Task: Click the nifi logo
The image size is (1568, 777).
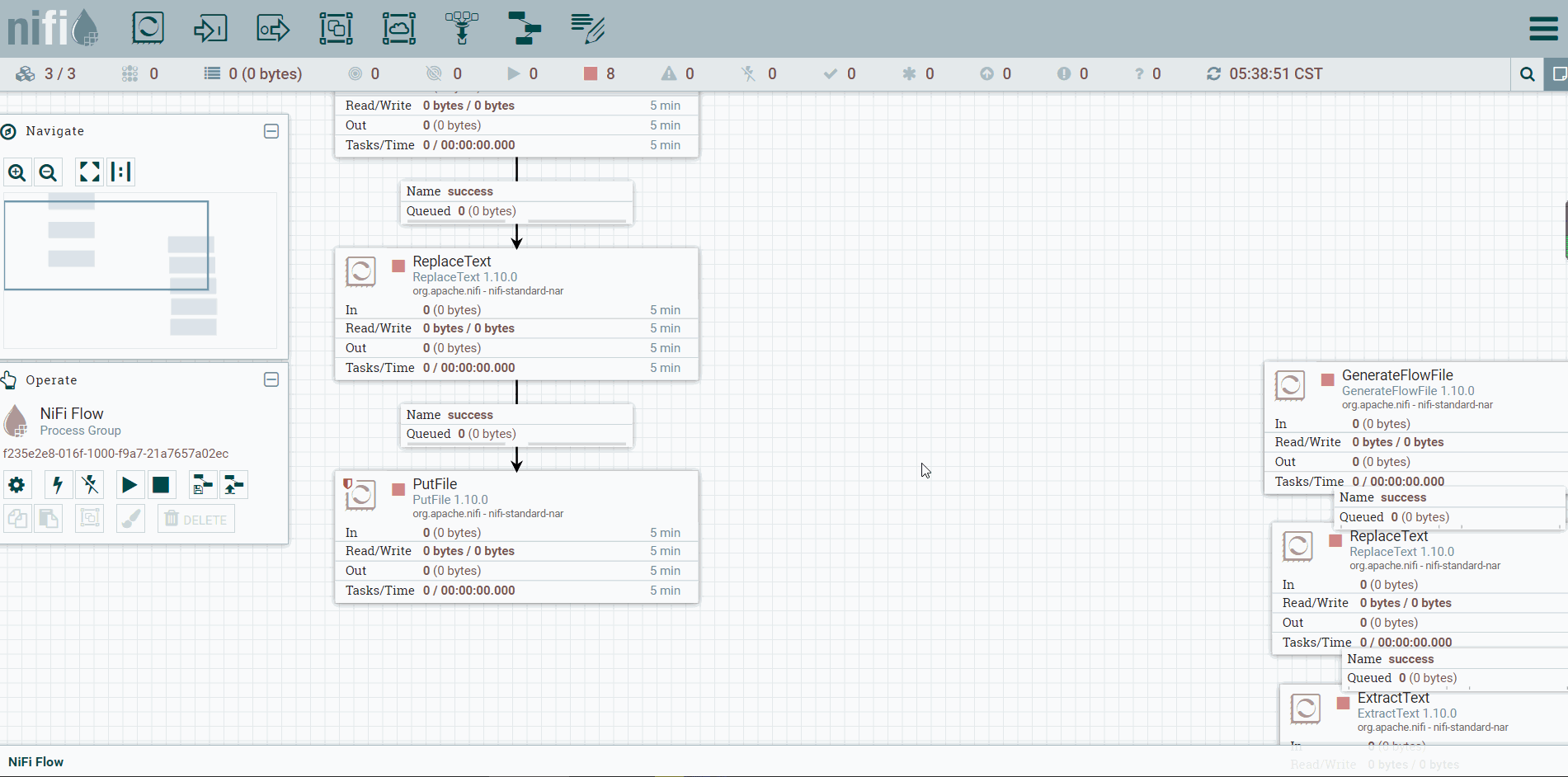Action: (x=53, y=27)
